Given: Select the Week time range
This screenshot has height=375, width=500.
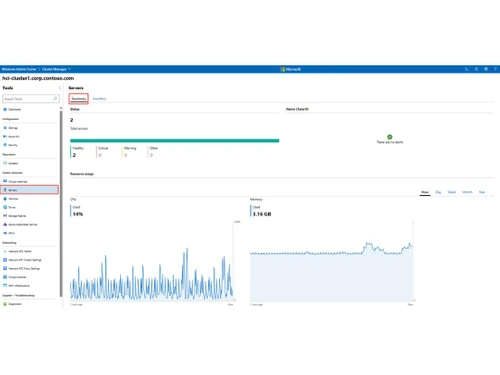Looking at the screenshot, I should [452, 192].
